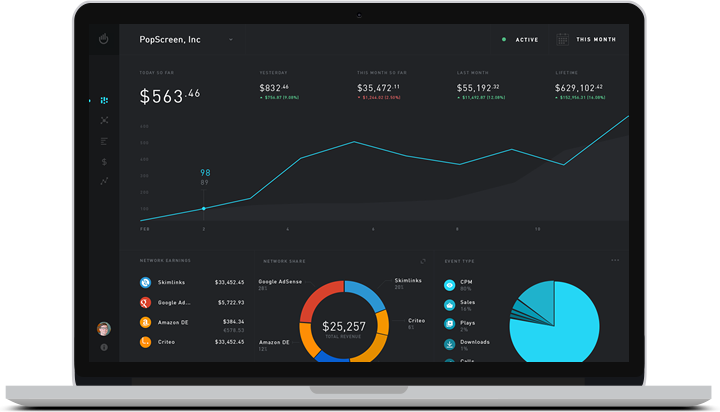Select the Lifetime revenue stat
The height and width of the screenshot is (412, 720).
point(587,89)
